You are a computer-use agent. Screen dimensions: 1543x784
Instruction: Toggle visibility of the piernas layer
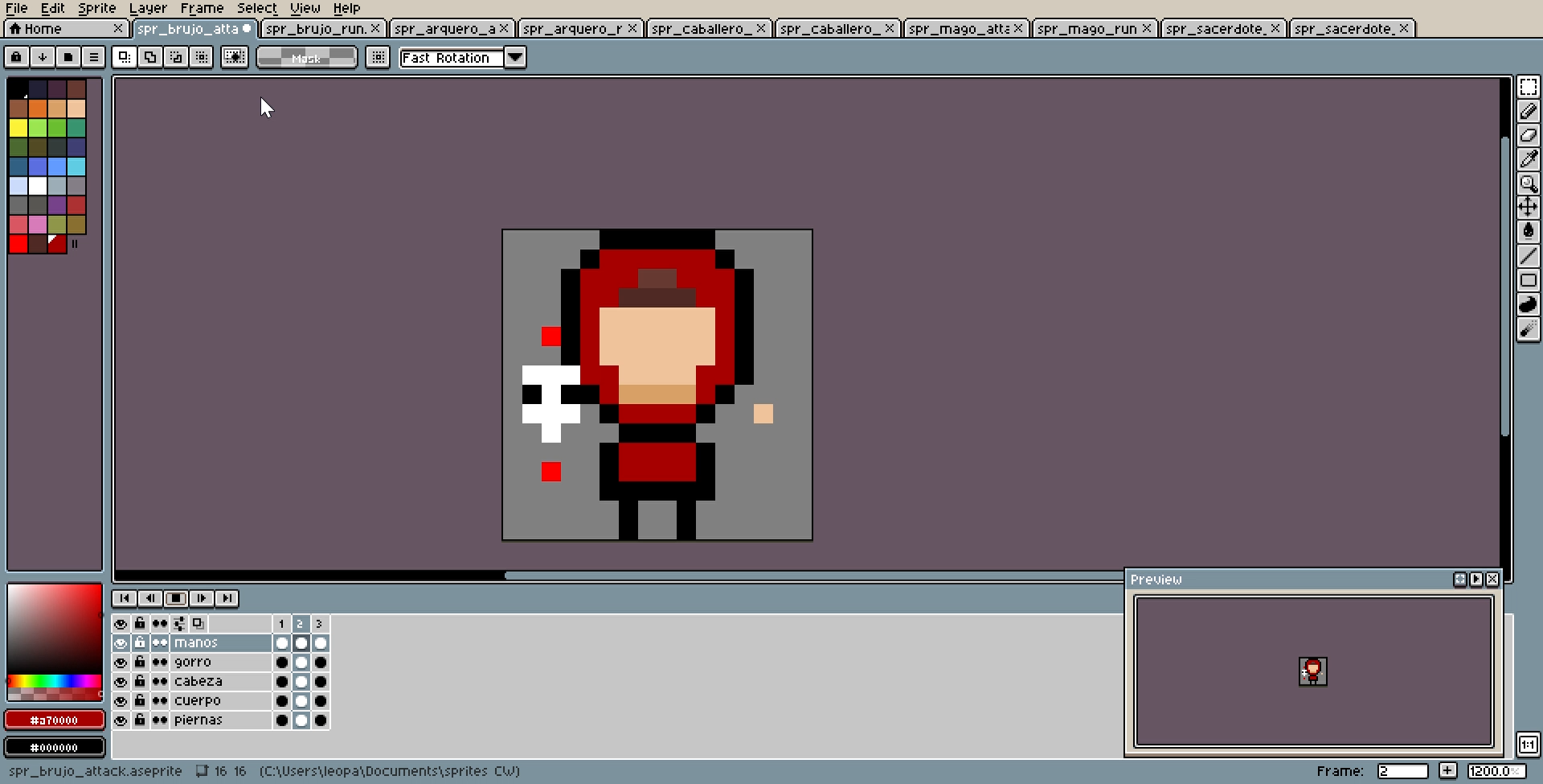pos(121,721)
